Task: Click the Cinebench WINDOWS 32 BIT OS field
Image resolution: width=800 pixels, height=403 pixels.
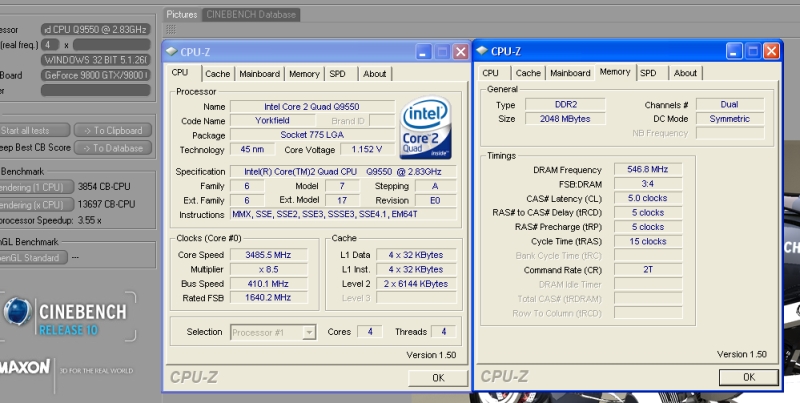Action: point(96,60)
